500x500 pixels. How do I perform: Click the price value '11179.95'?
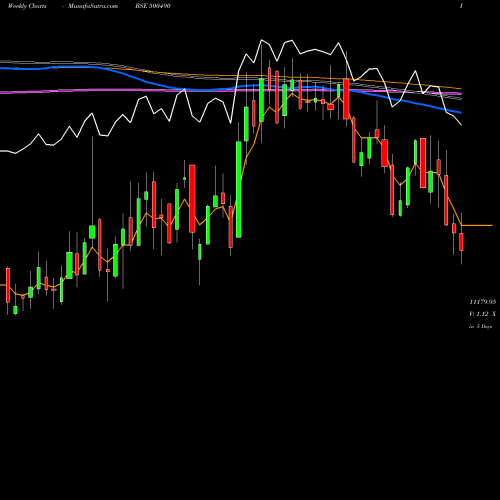pyautogui.click(x=483, y=302)
